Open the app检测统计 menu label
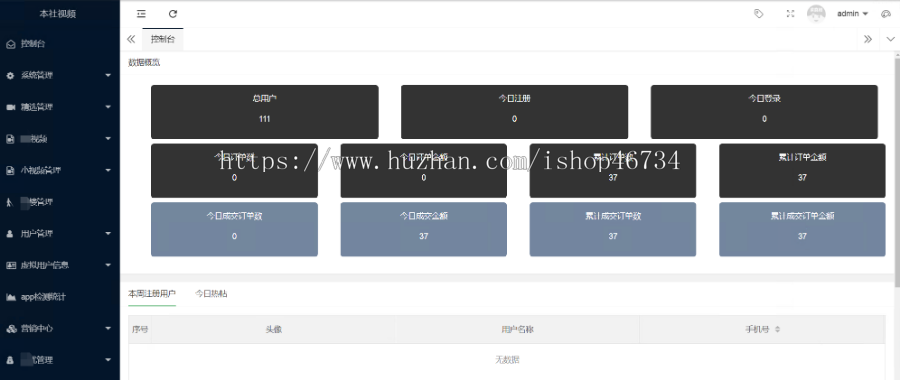Screen dimensions: 900x380 coord(44,297)
